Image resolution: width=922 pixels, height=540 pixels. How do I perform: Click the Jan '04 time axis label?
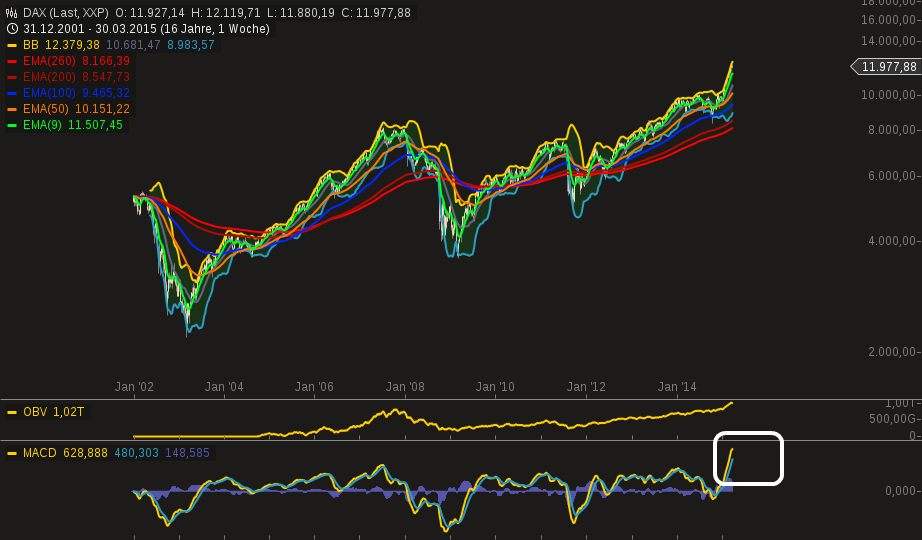click(224, 386)
